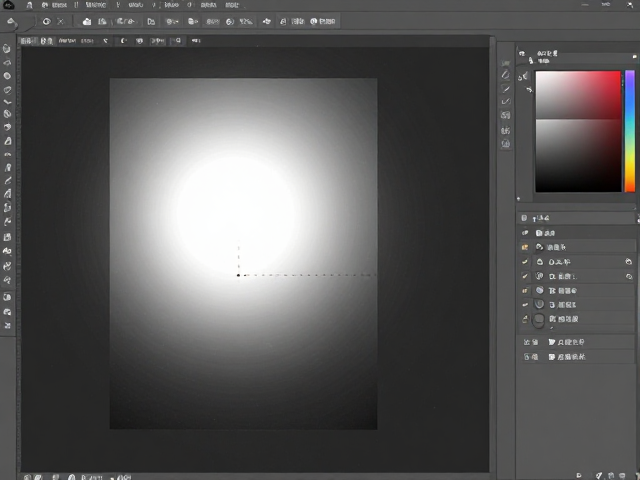Click the small swap arrow icon beside the color field

tap(529, 90)
